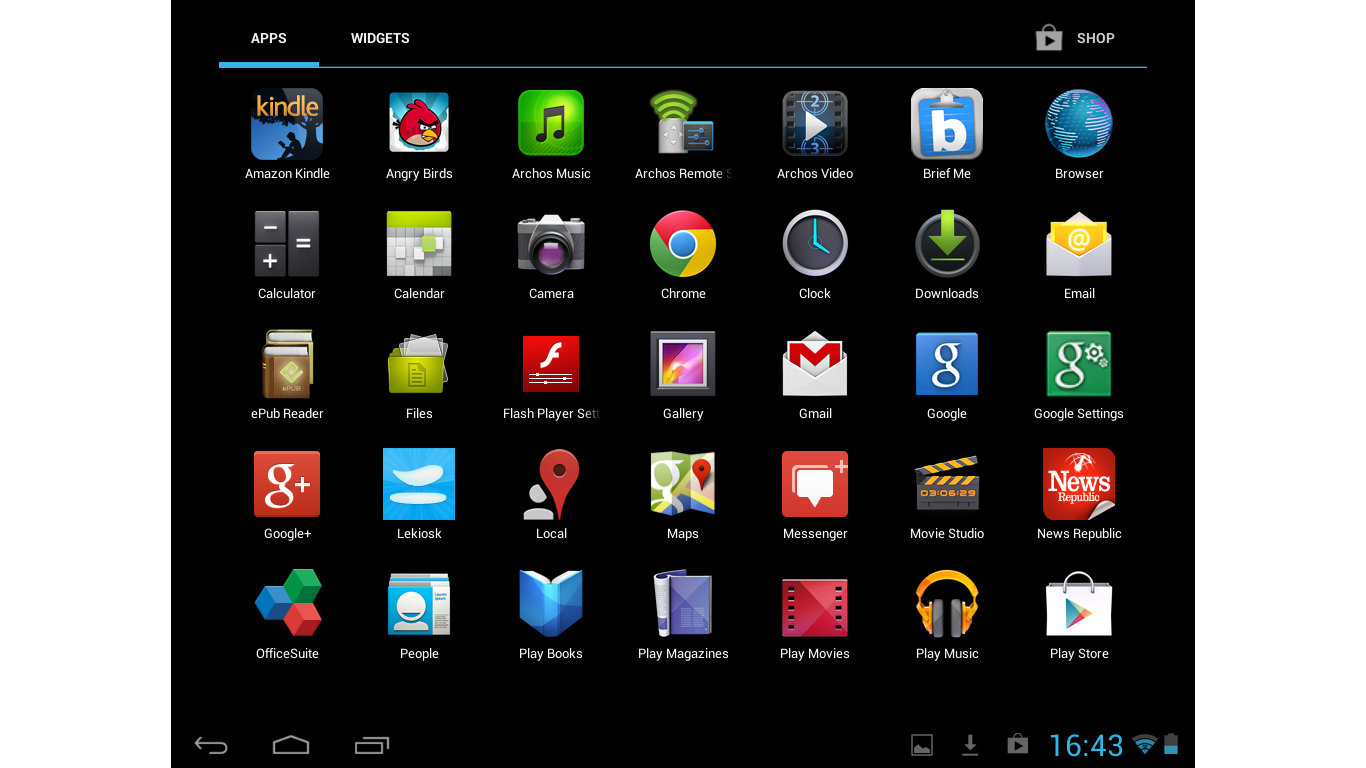The image size is (1366, 768).
Task: Launch the Messenger app
Action: (815, 484)
